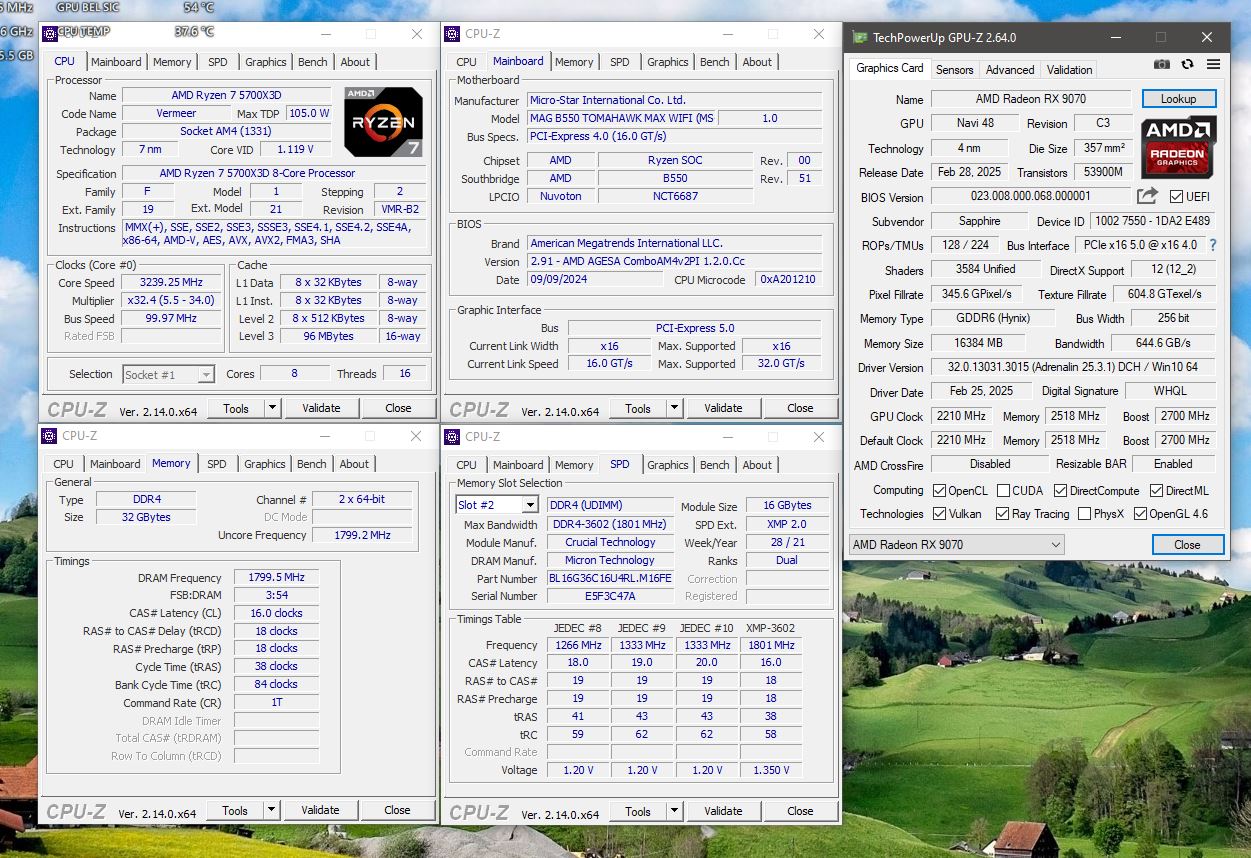The width and height of the screenshot is (1251, 858).
Task: Click the GPU-Z screenshot camera icon
Action: [1161, 64]
